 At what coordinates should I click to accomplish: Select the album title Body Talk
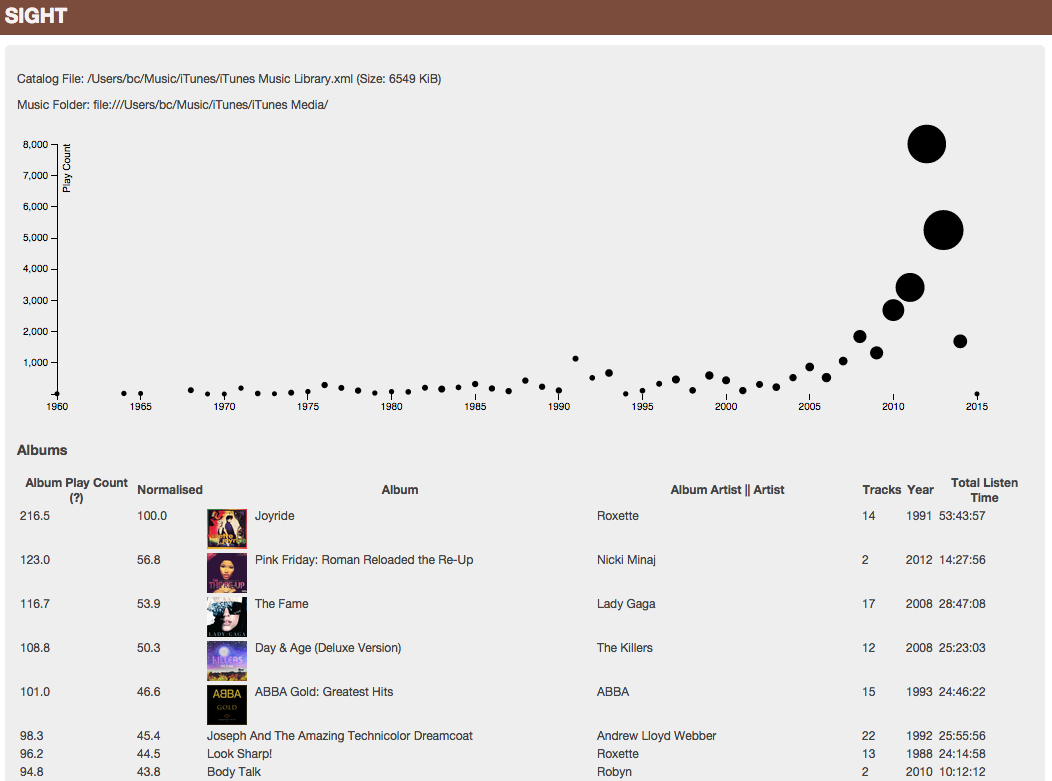click(233, 772)
